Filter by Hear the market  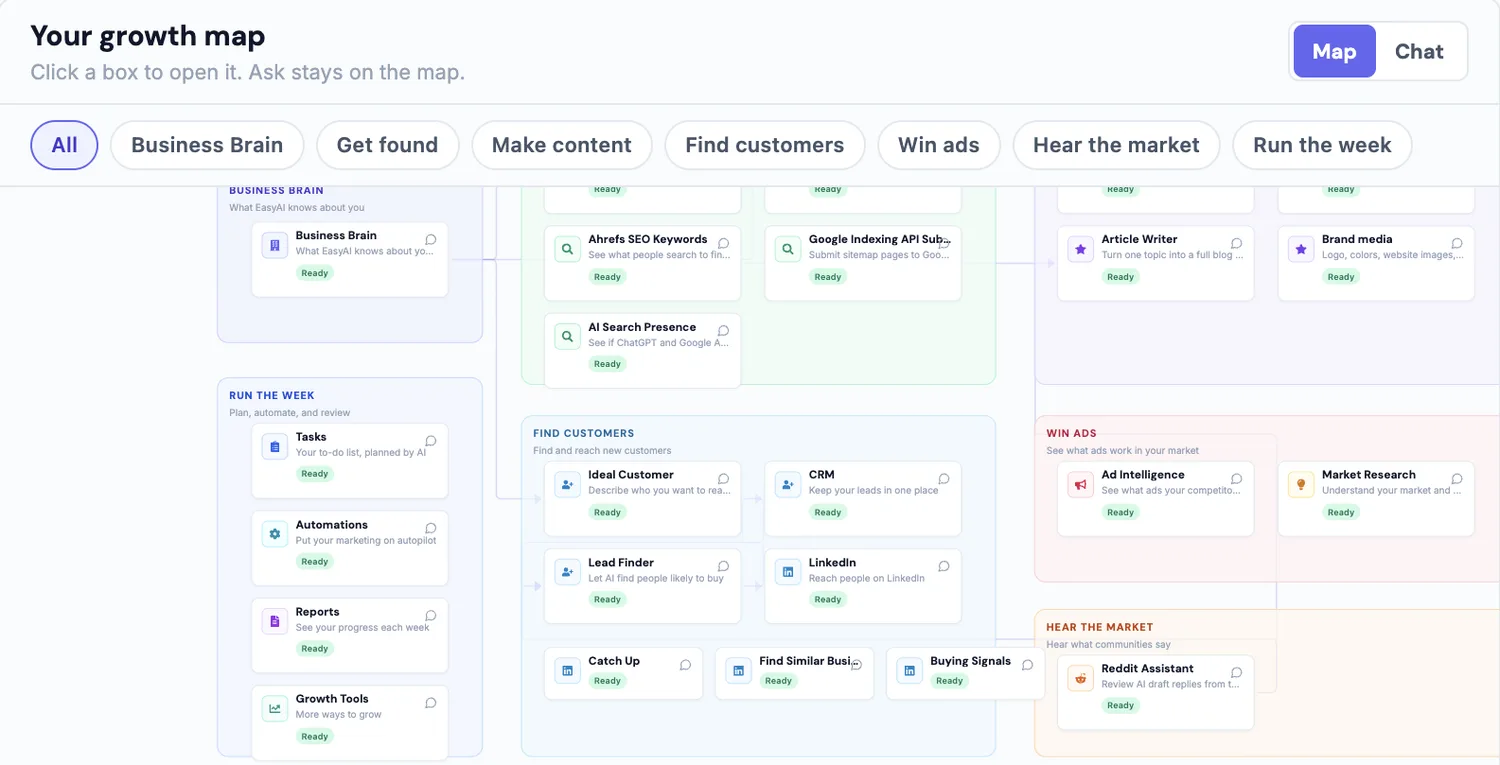pos(1116,145)
